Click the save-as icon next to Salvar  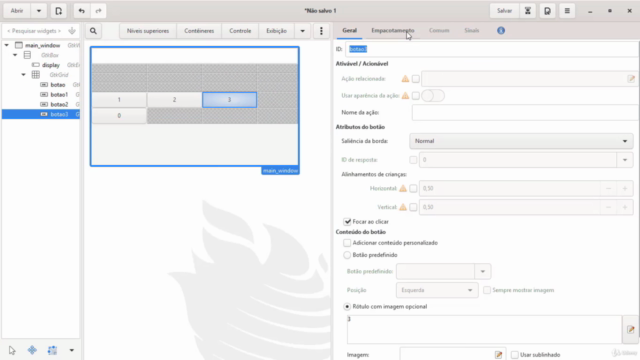coord(547,11)
